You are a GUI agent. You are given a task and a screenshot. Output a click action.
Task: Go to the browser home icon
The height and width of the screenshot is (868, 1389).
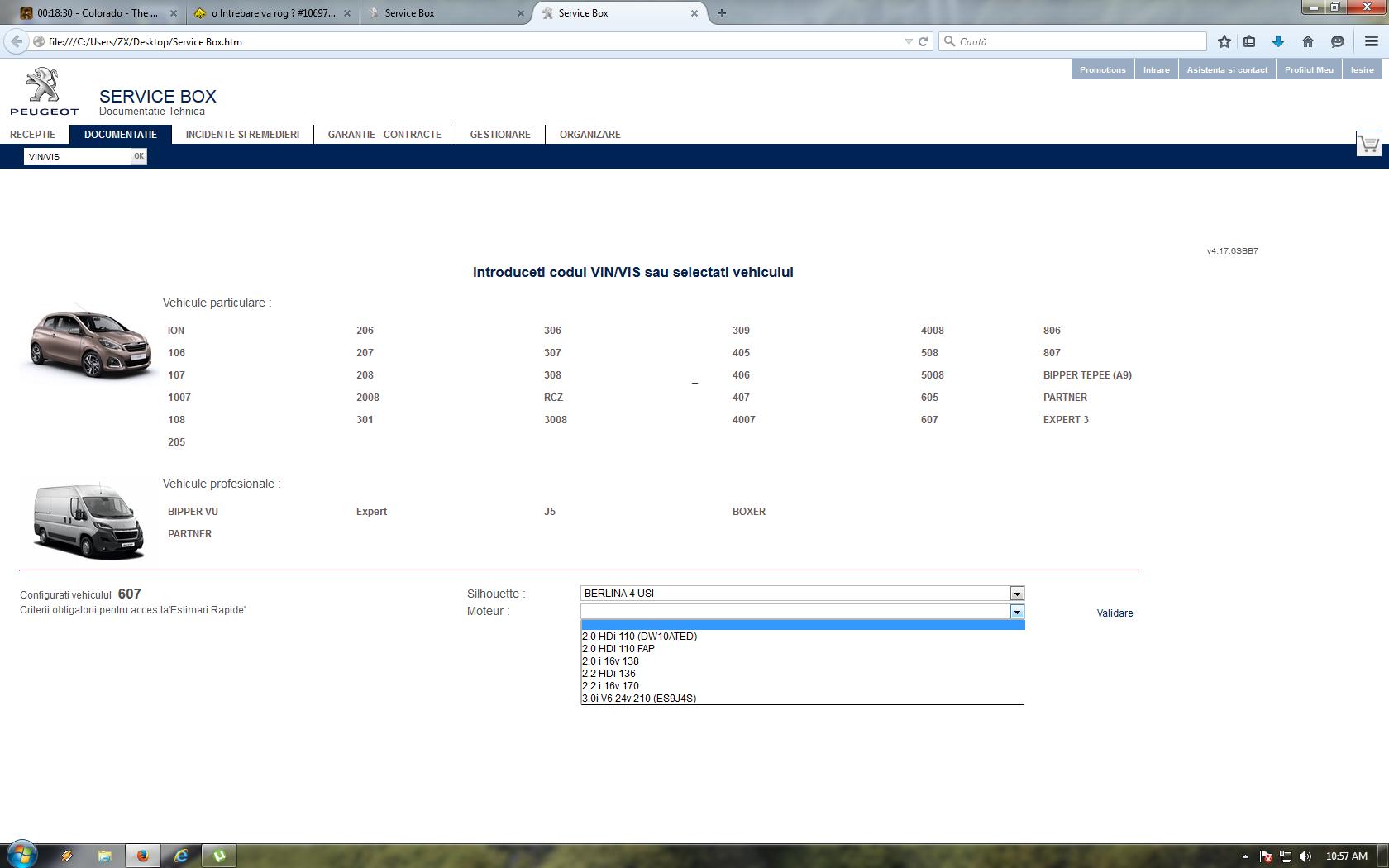(1307, 41)
